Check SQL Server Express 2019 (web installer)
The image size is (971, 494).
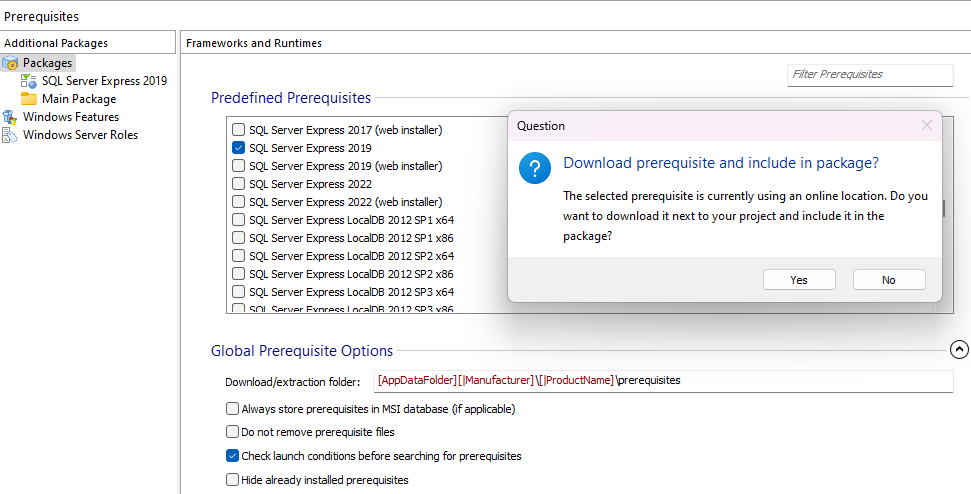pyautogui.click(x=238, y=166)
